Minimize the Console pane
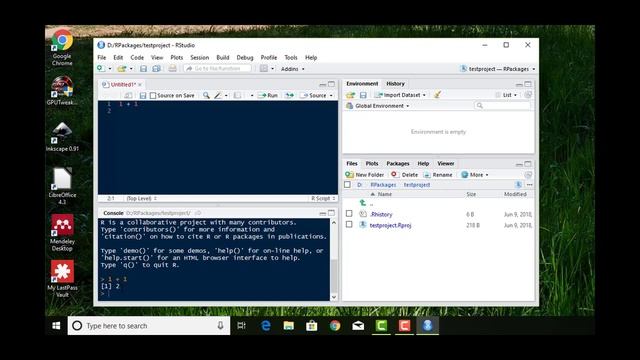640x360 pixels. [x=322, y=213]
